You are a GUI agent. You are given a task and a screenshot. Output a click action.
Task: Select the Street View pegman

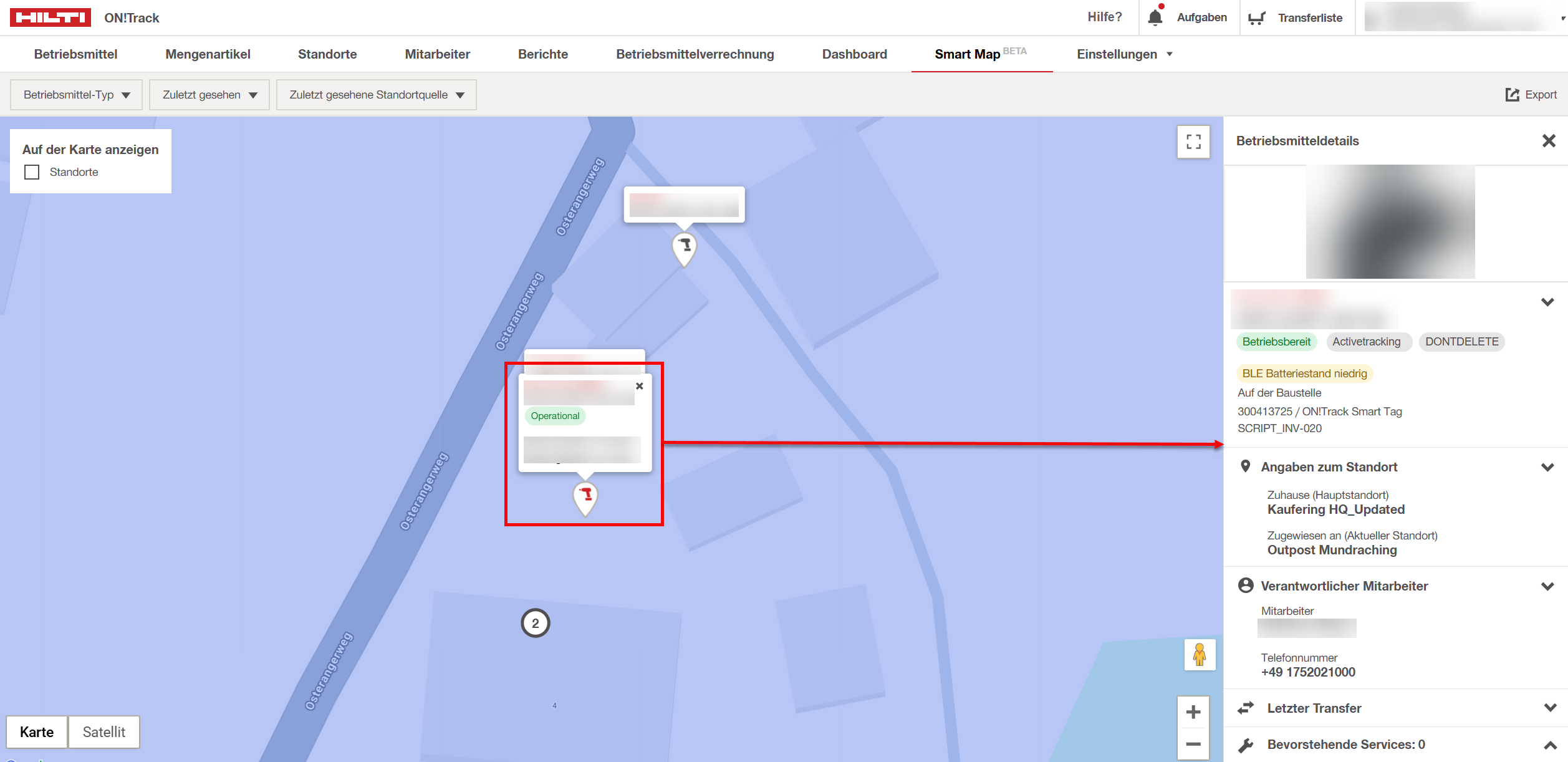pyautogui.click(x=1200, y=655)
